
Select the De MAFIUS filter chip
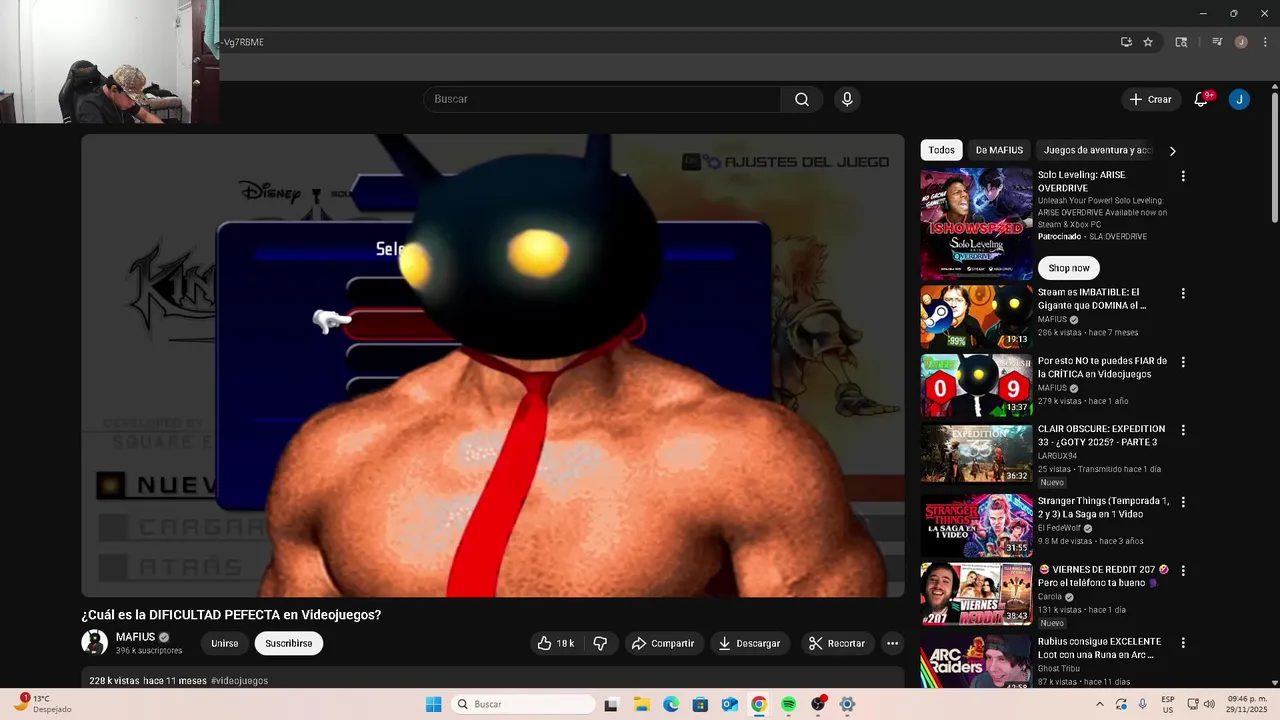coord(999,150)
